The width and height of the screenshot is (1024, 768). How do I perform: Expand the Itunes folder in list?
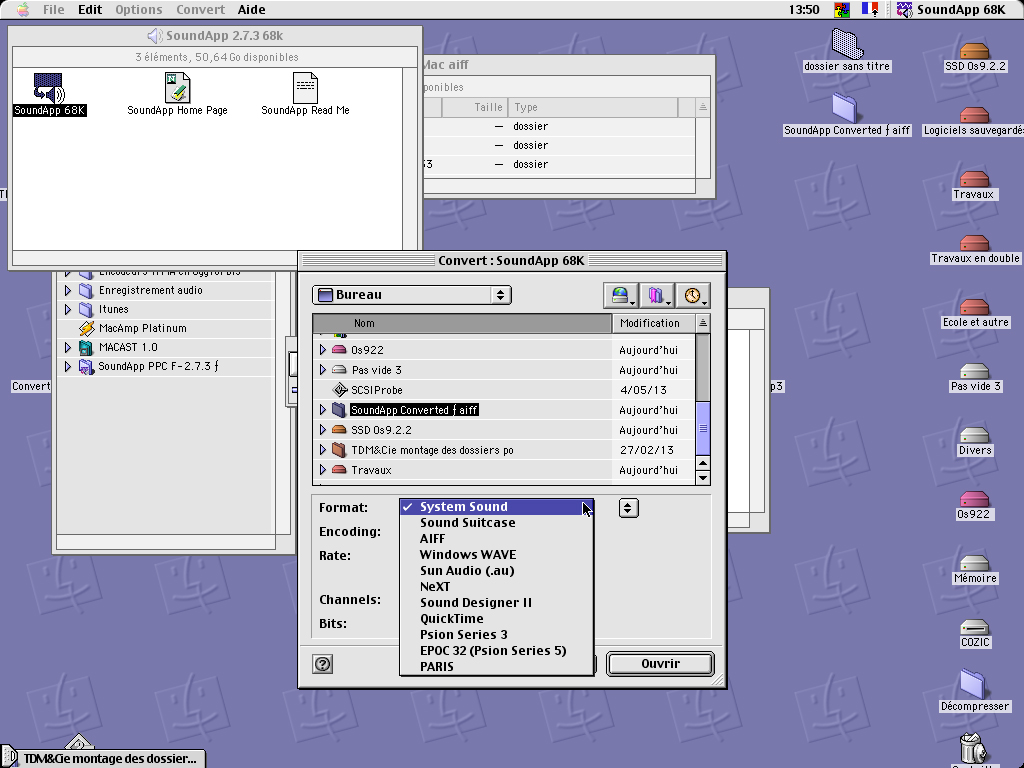(x=68, y=310)
